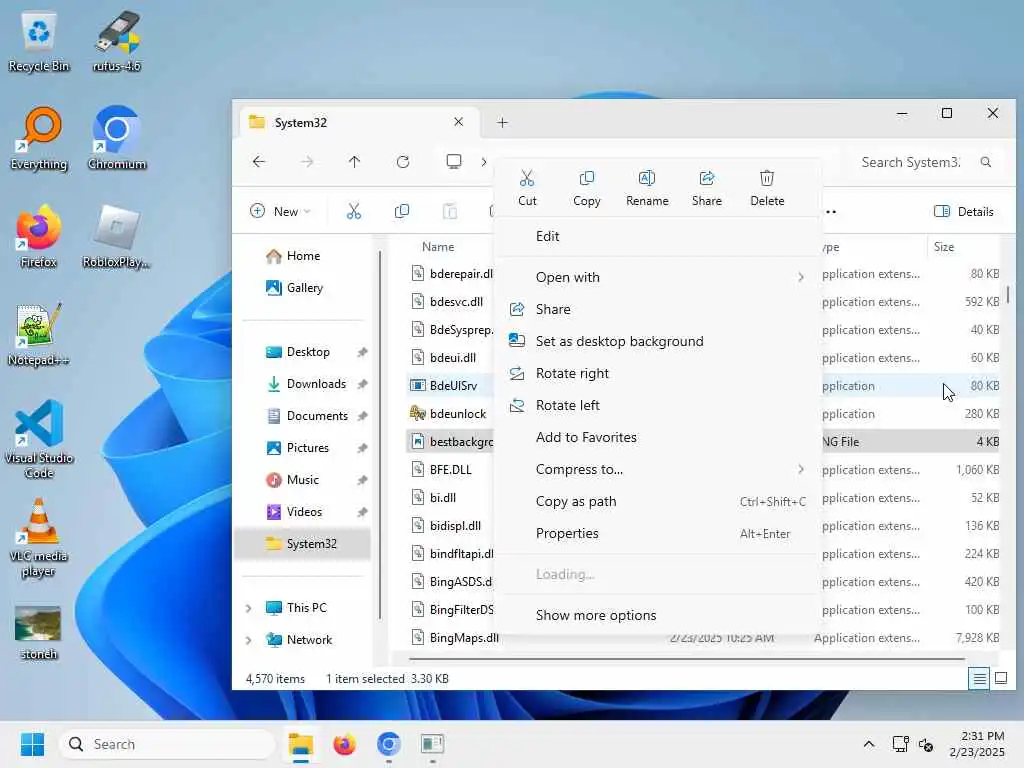This screenshot has width=1024, height=768.
Task: Show hidden system tray icons
Action: click(869, 744)
